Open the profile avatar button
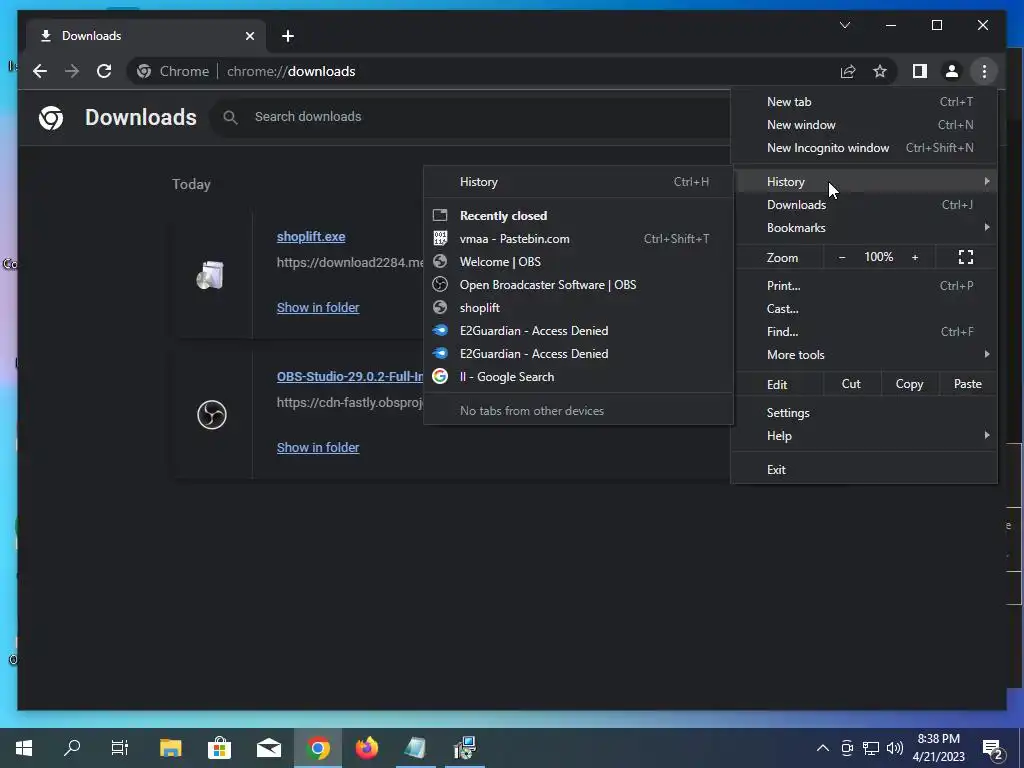This screenshot has height=768, width=1024. click(x=952, y=71)
